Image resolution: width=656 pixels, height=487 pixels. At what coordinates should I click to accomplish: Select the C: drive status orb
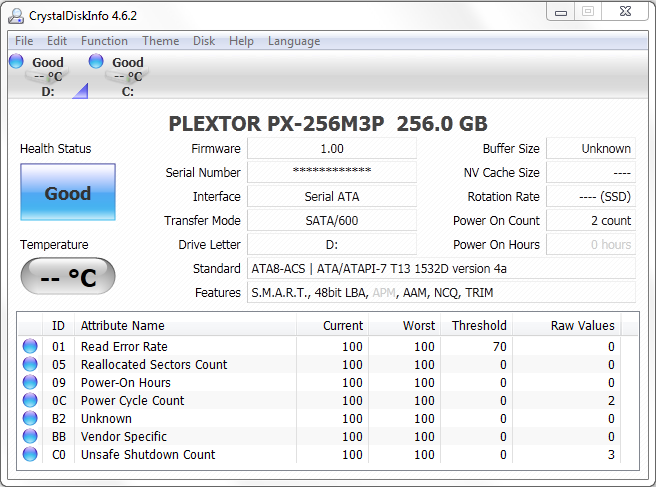point(96,62)
